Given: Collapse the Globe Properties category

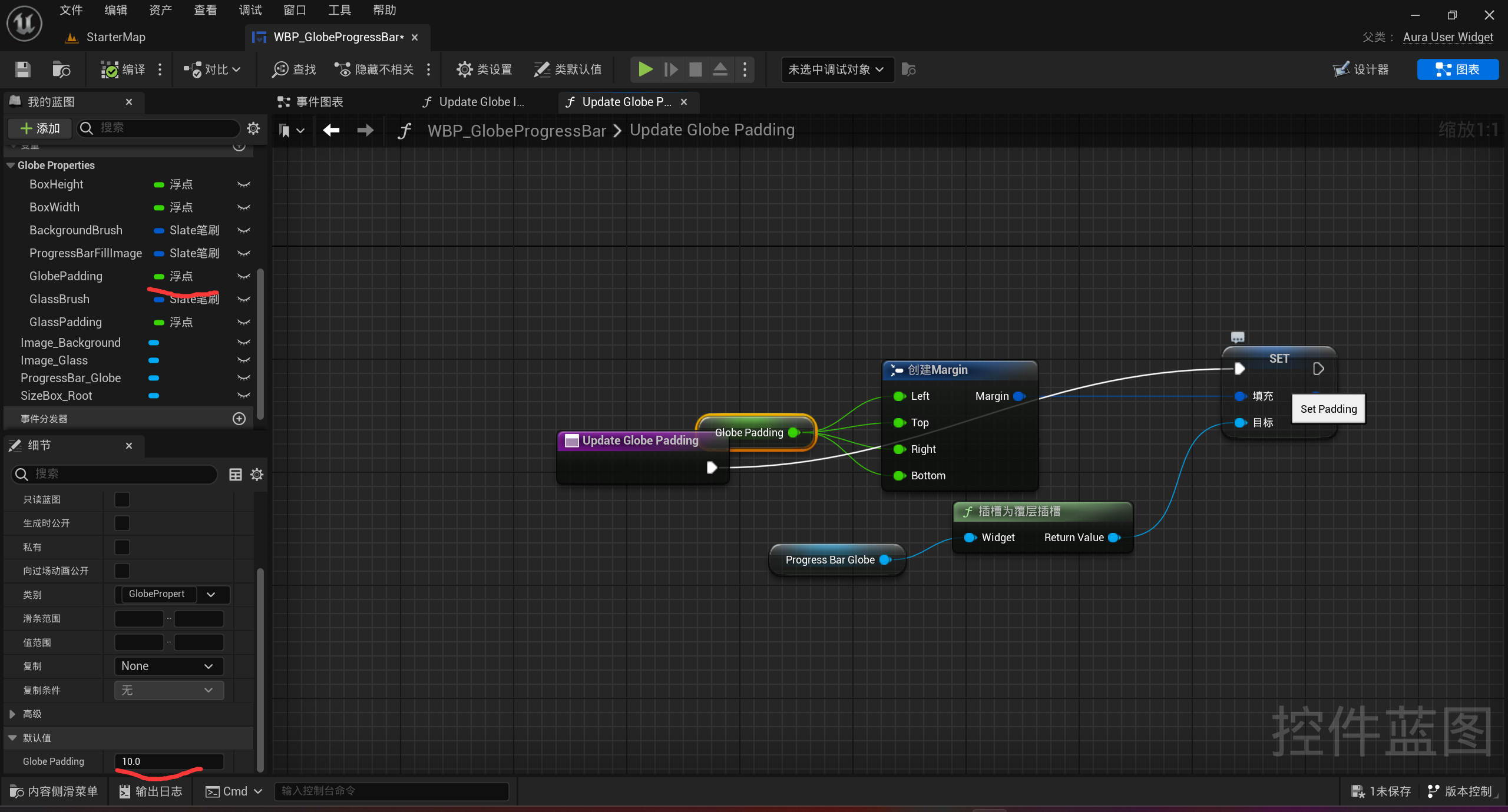Looking at the screenshot, I should click(11, 165).
